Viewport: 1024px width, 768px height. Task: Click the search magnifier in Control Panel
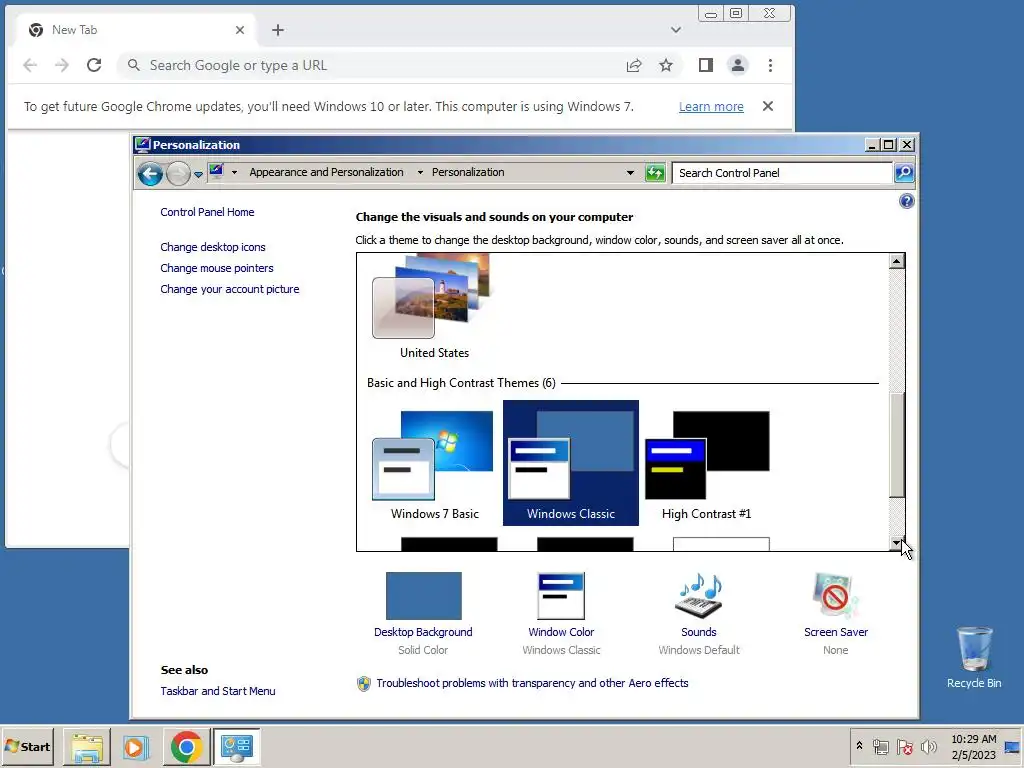click(x=904, y=173)
